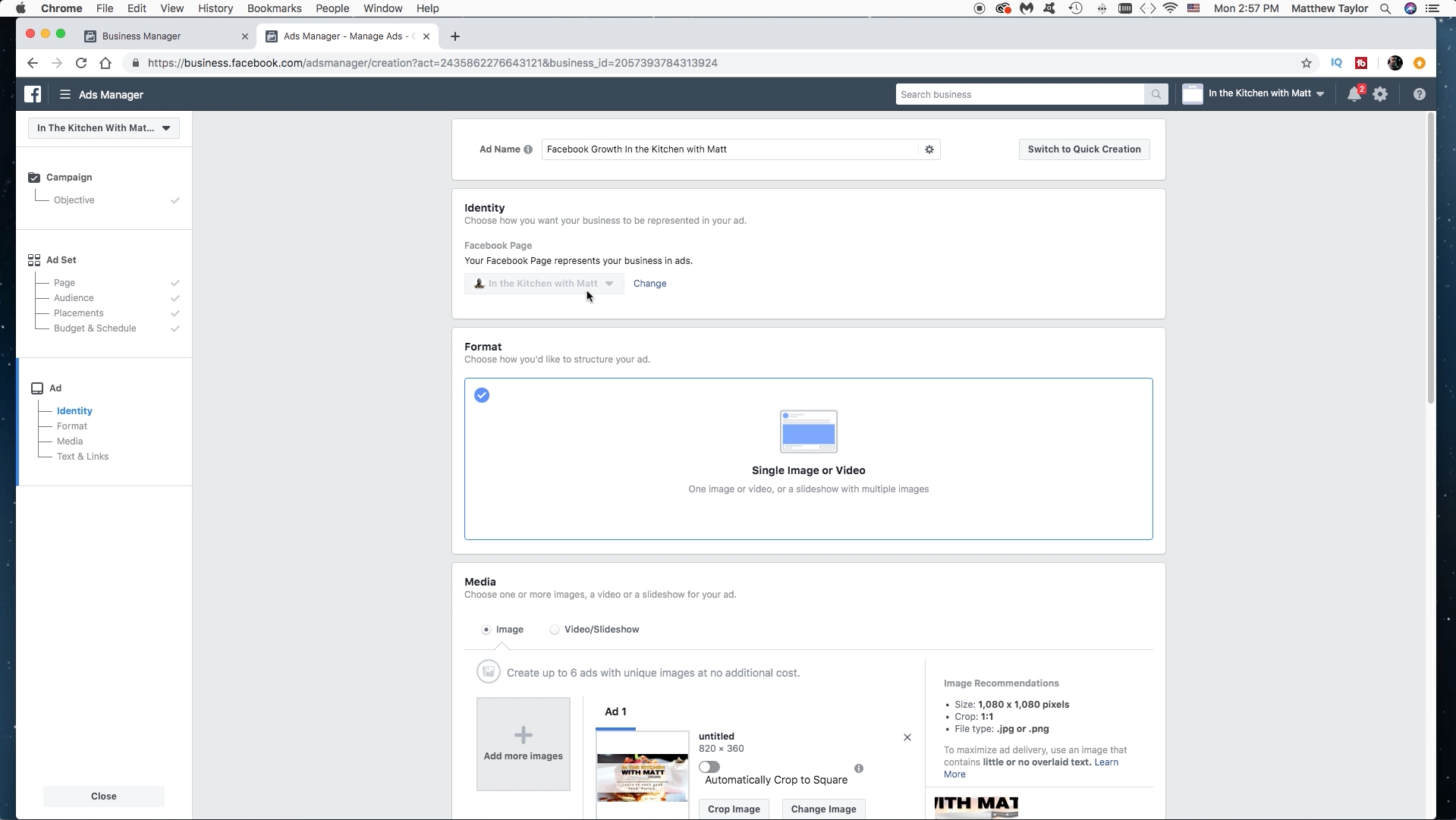The height and width of the screenshot is (820, 1456).
Task: Go to Media in sidebar
Action: click(70, 441)
